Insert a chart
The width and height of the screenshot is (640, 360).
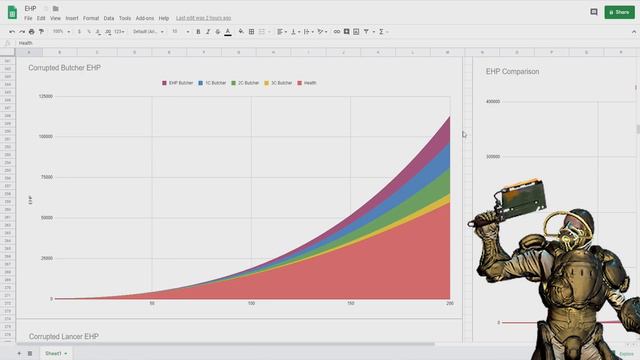pos(356,31)
